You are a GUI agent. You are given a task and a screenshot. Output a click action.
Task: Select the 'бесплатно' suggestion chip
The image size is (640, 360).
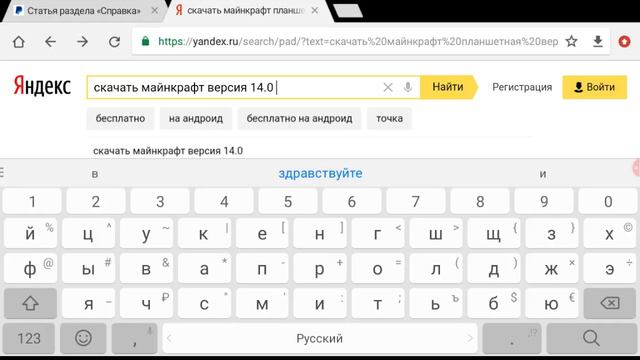[x=120, y=118]
